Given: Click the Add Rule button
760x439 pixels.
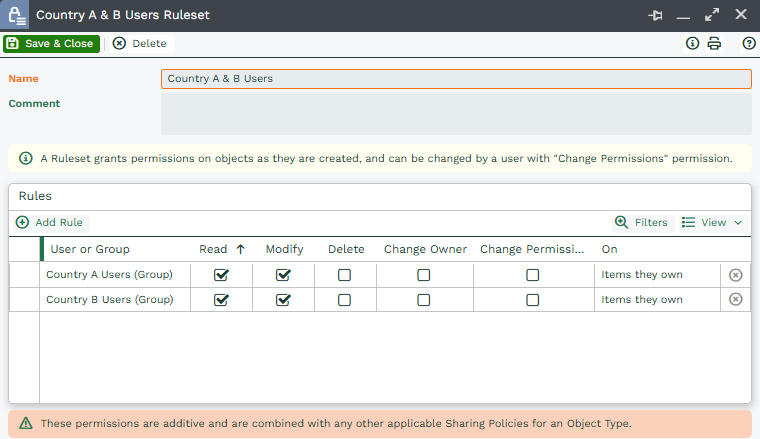Looking at the screenshot, I should tap(50, 222).
